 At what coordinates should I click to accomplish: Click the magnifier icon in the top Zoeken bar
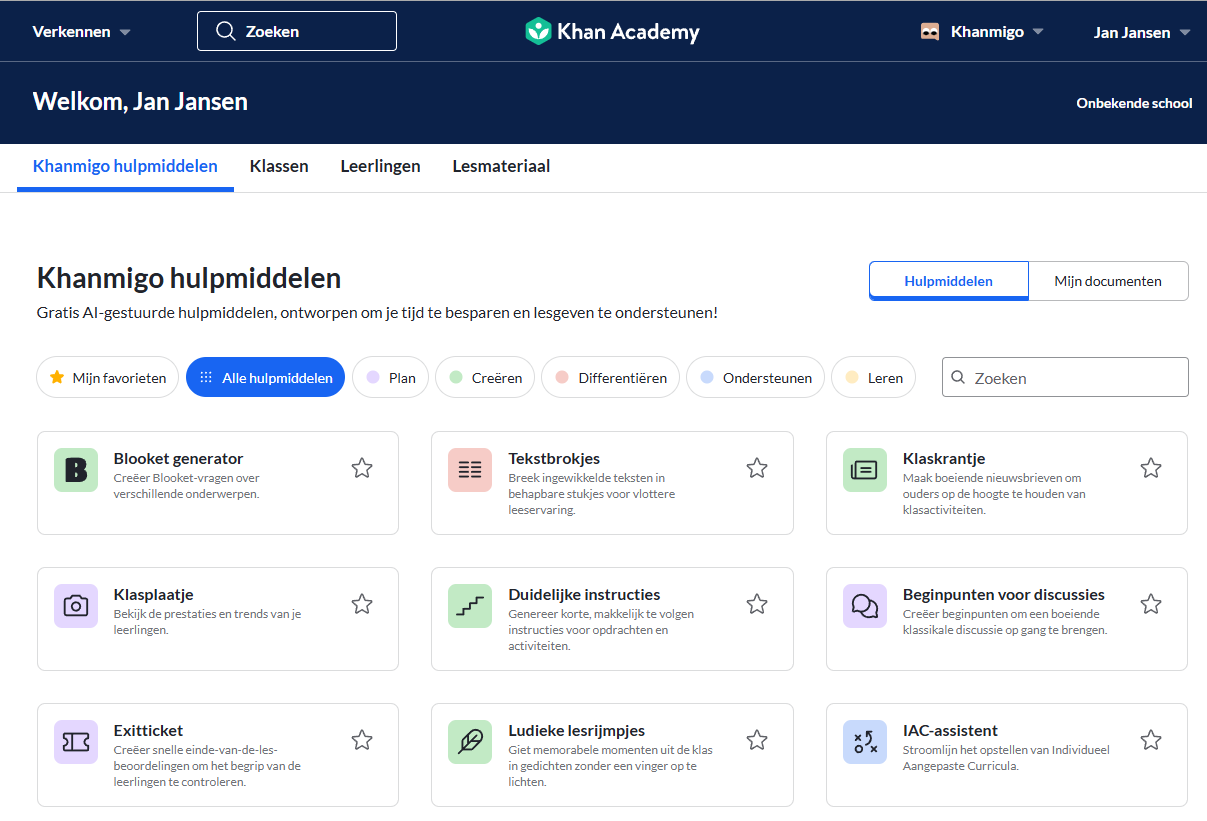(x=226, y=31)
